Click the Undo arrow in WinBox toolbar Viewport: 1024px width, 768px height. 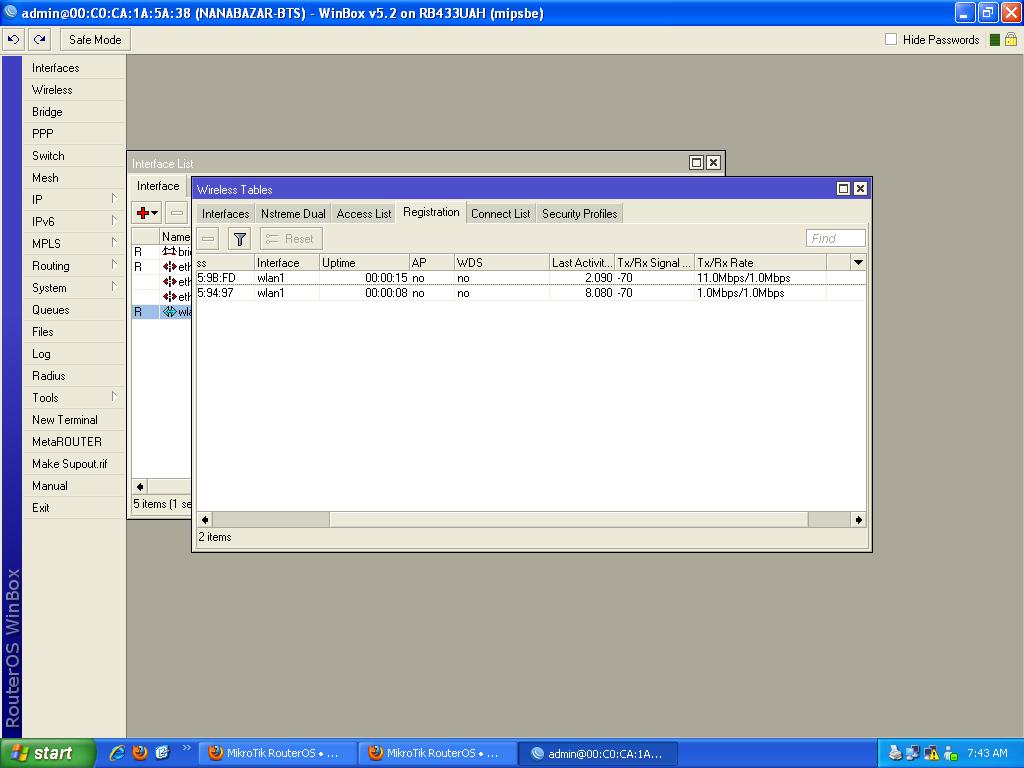(13, 40)
